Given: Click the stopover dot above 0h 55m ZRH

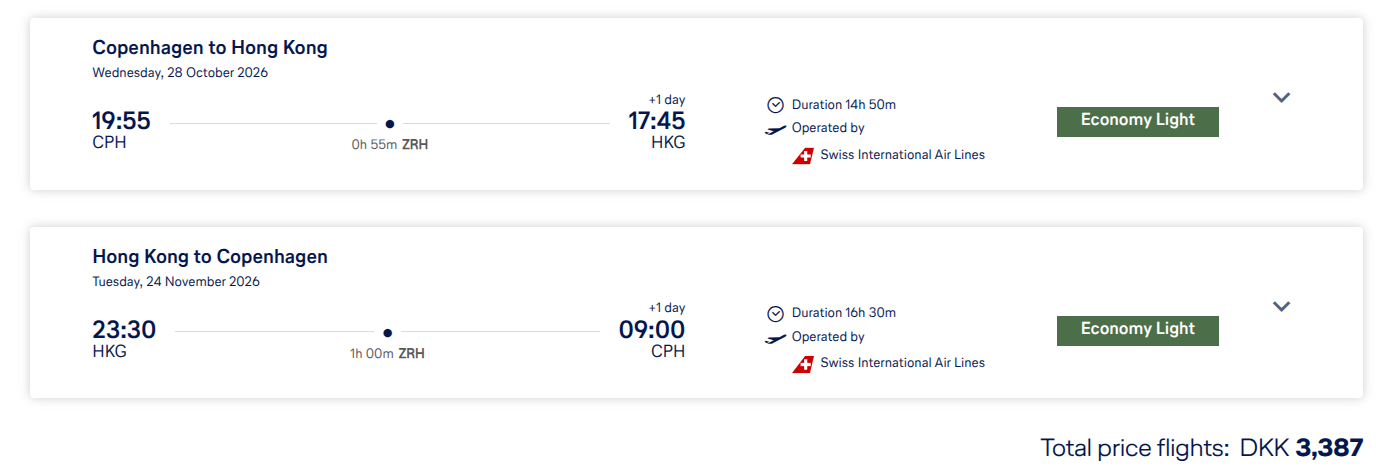Looking at the screenshot, I should [x=390, y=124].
